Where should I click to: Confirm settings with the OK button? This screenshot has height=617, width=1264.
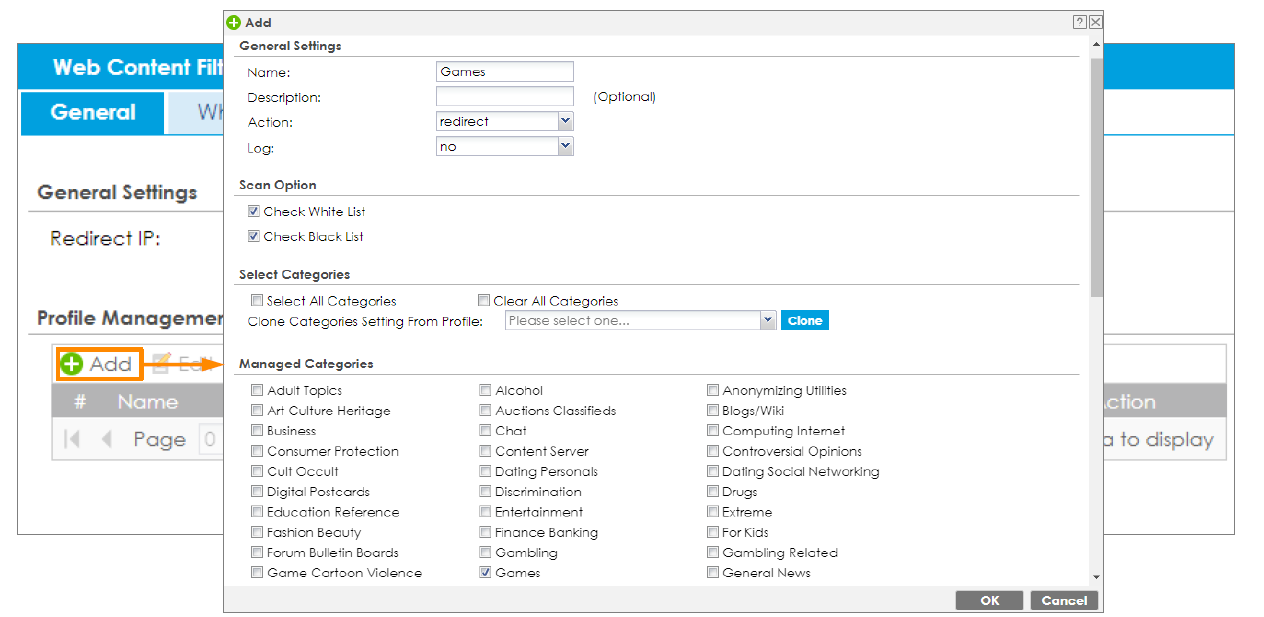pos(989,600)
